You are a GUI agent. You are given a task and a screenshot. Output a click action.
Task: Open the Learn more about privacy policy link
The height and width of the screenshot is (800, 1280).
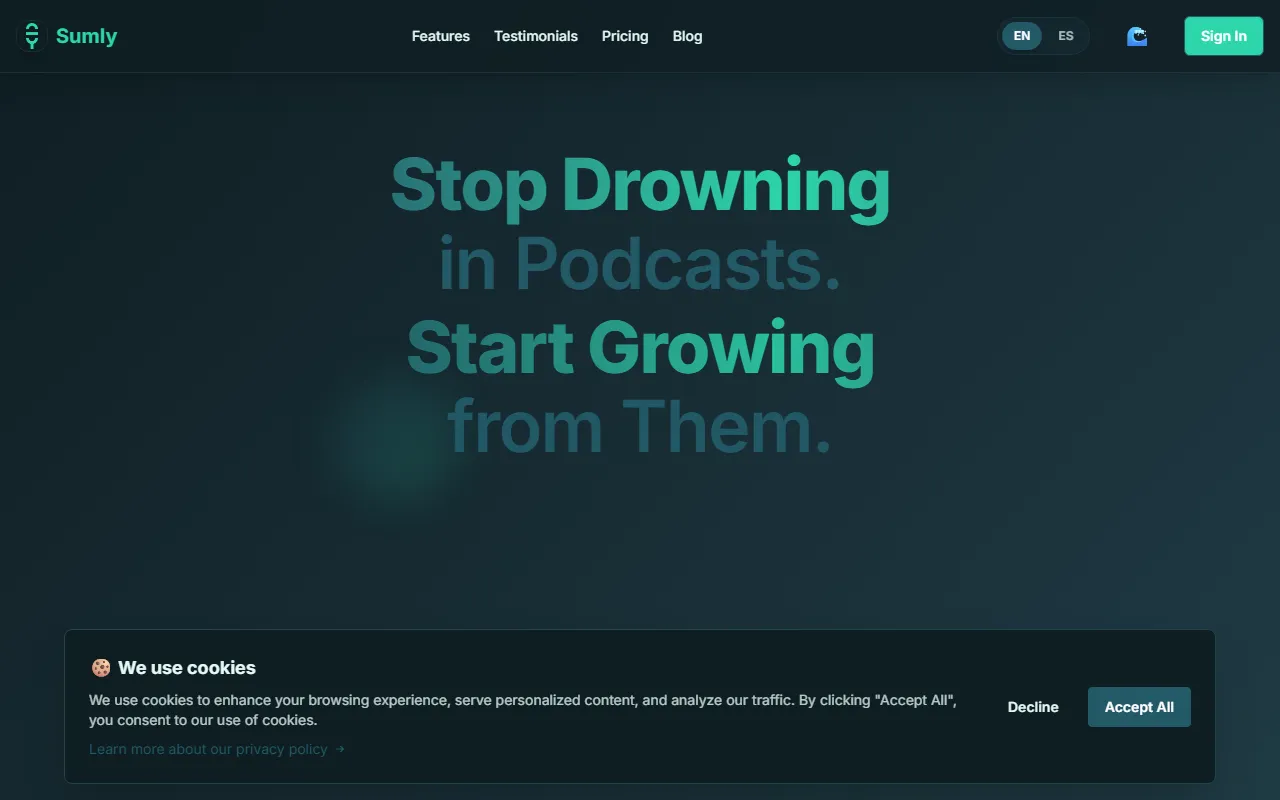[x=208, y=749]
